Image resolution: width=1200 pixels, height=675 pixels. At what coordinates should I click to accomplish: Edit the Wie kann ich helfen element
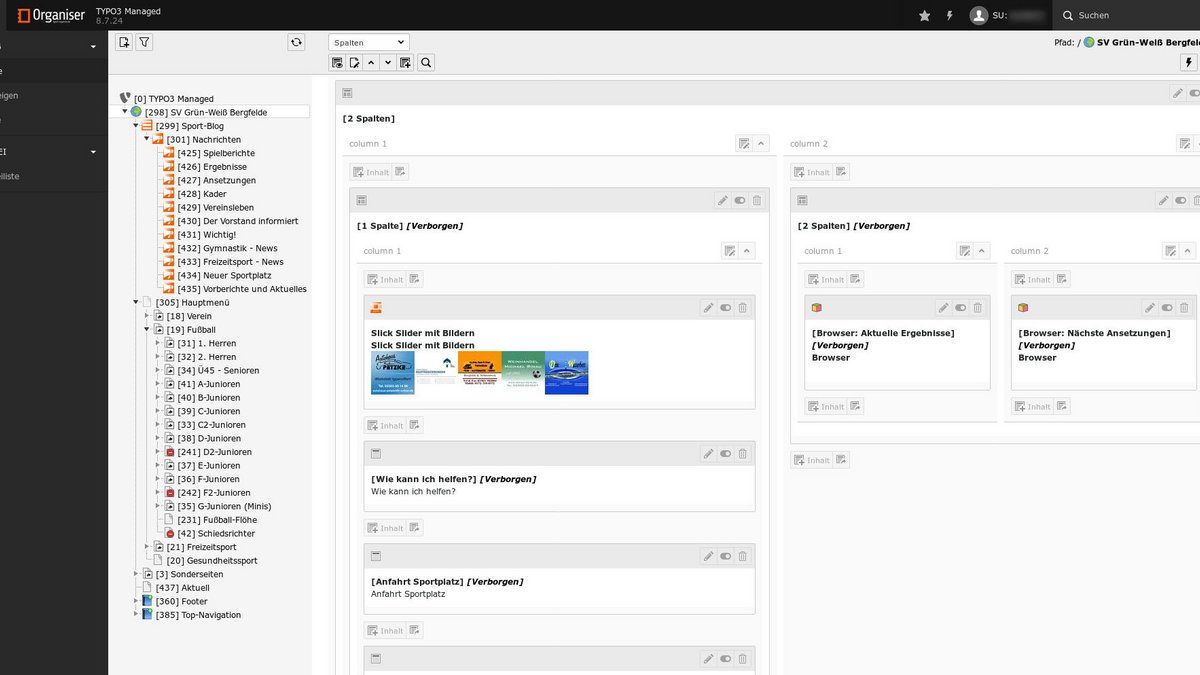(x=708, y=454)
